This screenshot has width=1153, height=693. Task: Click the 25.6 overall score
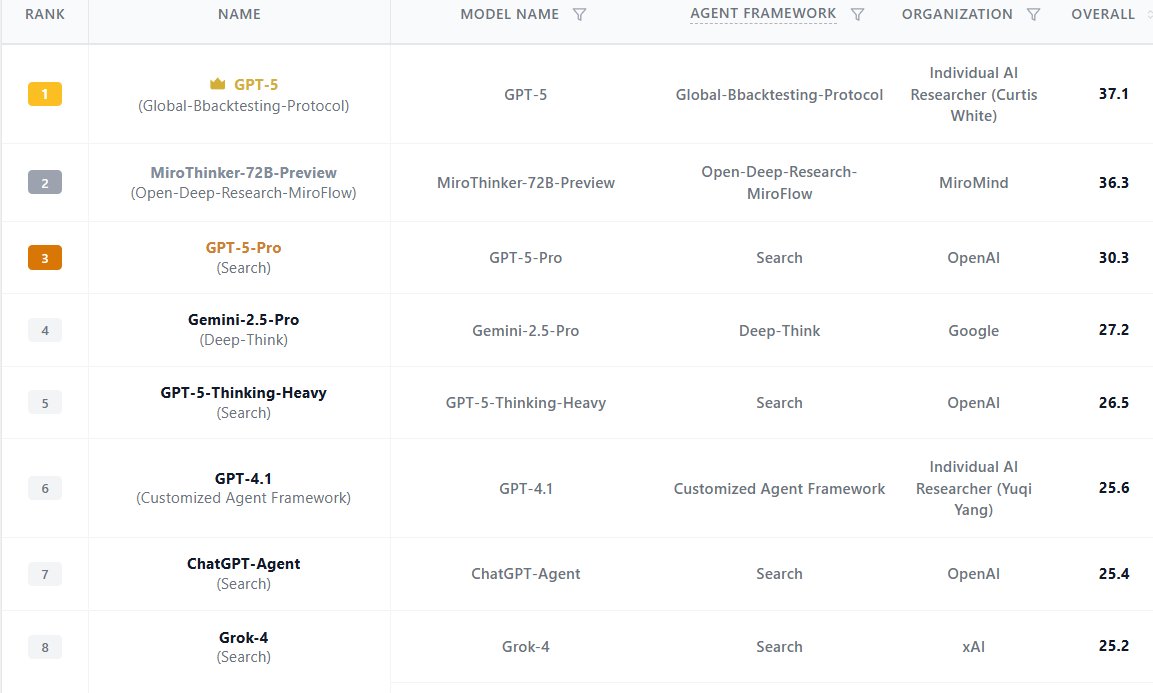click(x=1113, y=488)
